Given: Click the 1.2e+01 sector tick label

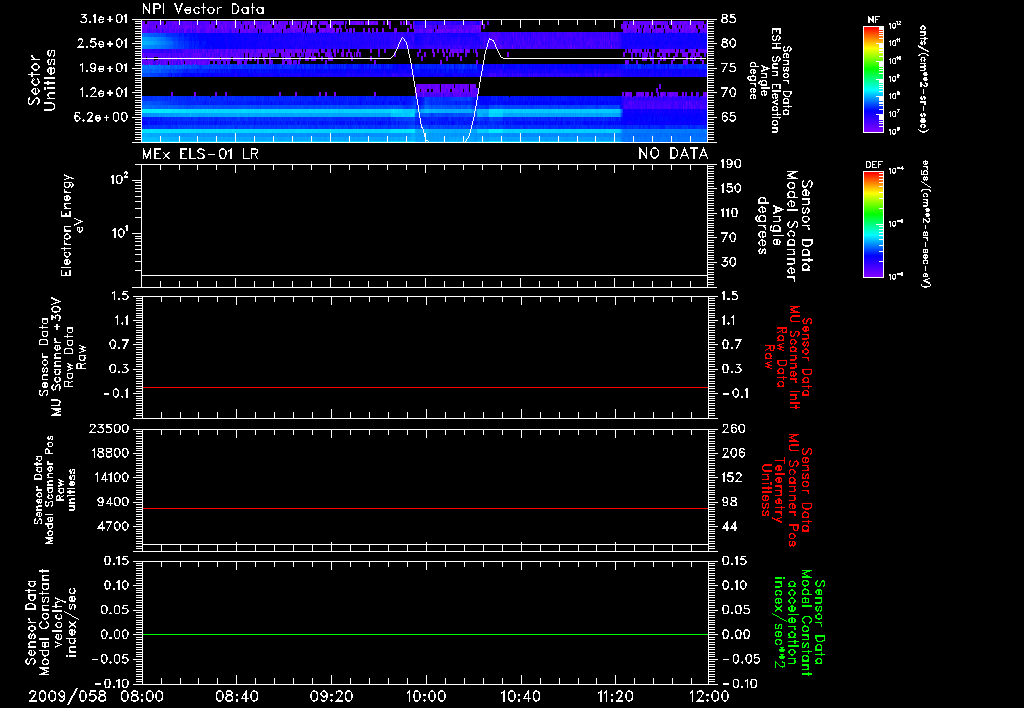Looking at the screenshot, I should [x=104, y=93].
